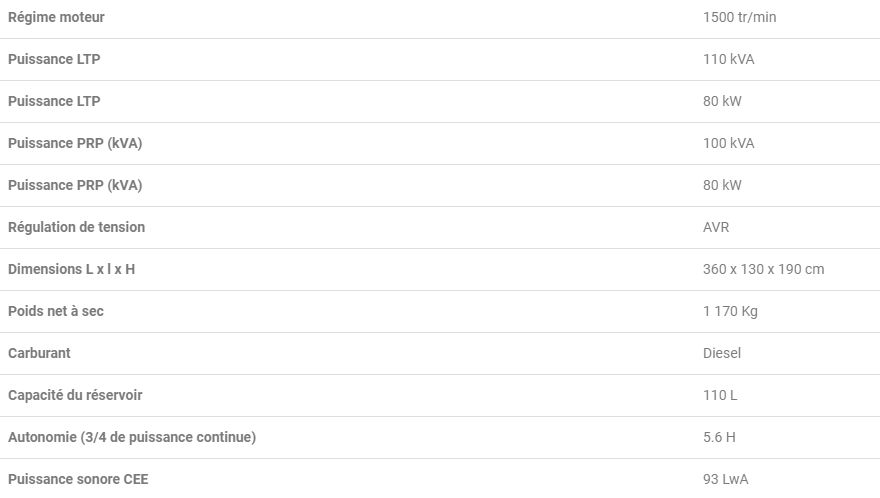
Task: Click the 100 kVA value
Action: (728, 143)
